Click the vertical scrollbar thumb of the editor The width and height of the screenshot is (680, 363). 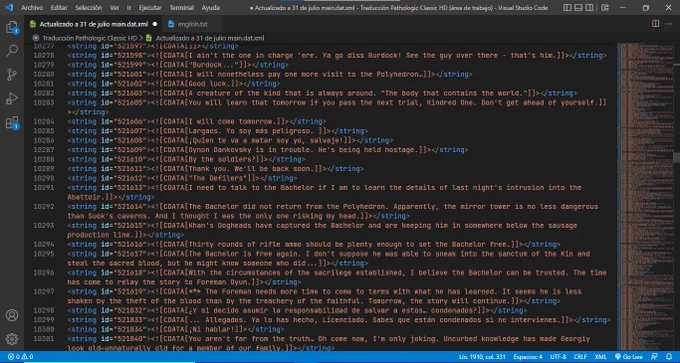coord(677,157)
